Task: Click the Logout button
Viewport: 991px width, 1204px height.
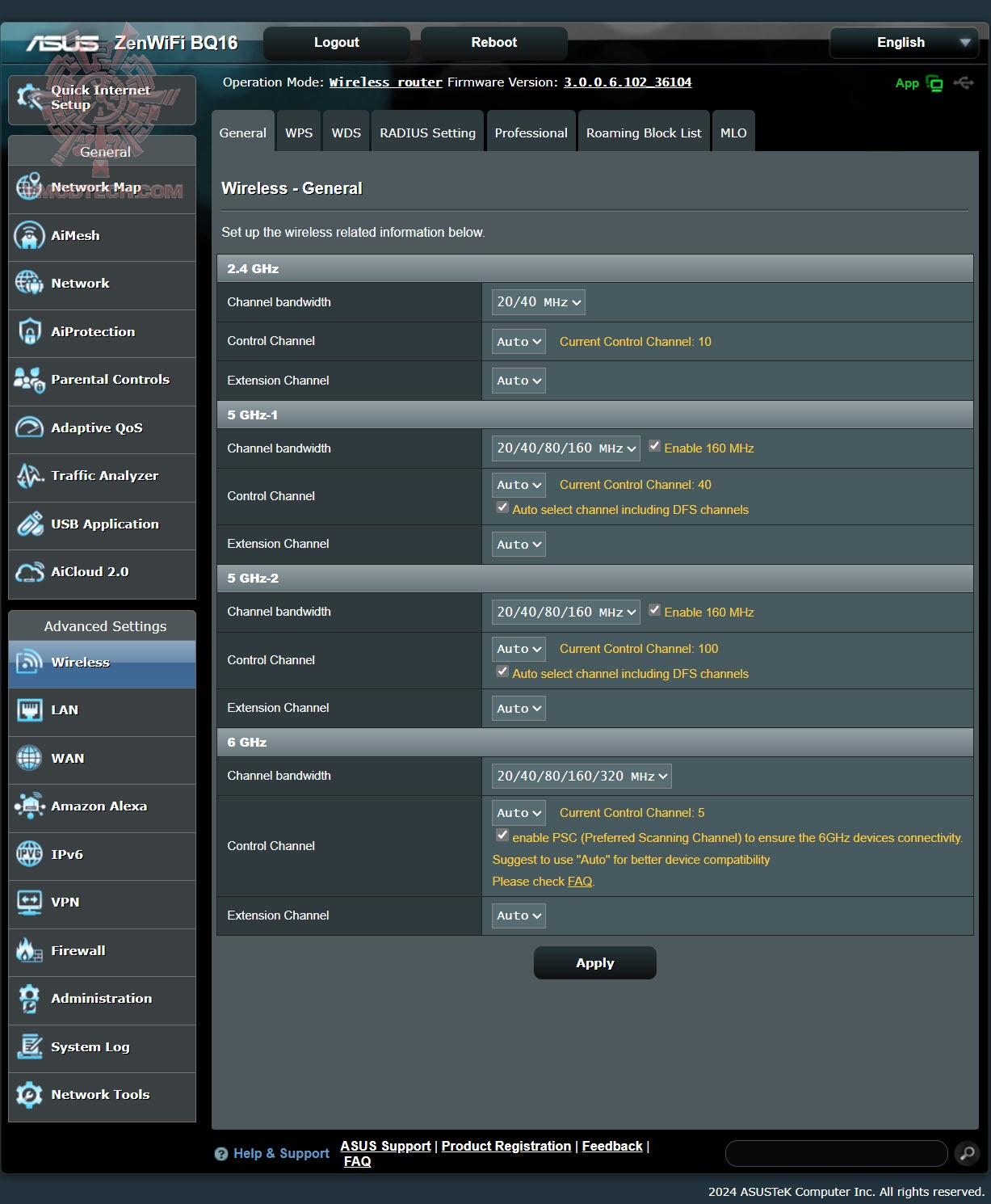Action: [x=337, y=43]
